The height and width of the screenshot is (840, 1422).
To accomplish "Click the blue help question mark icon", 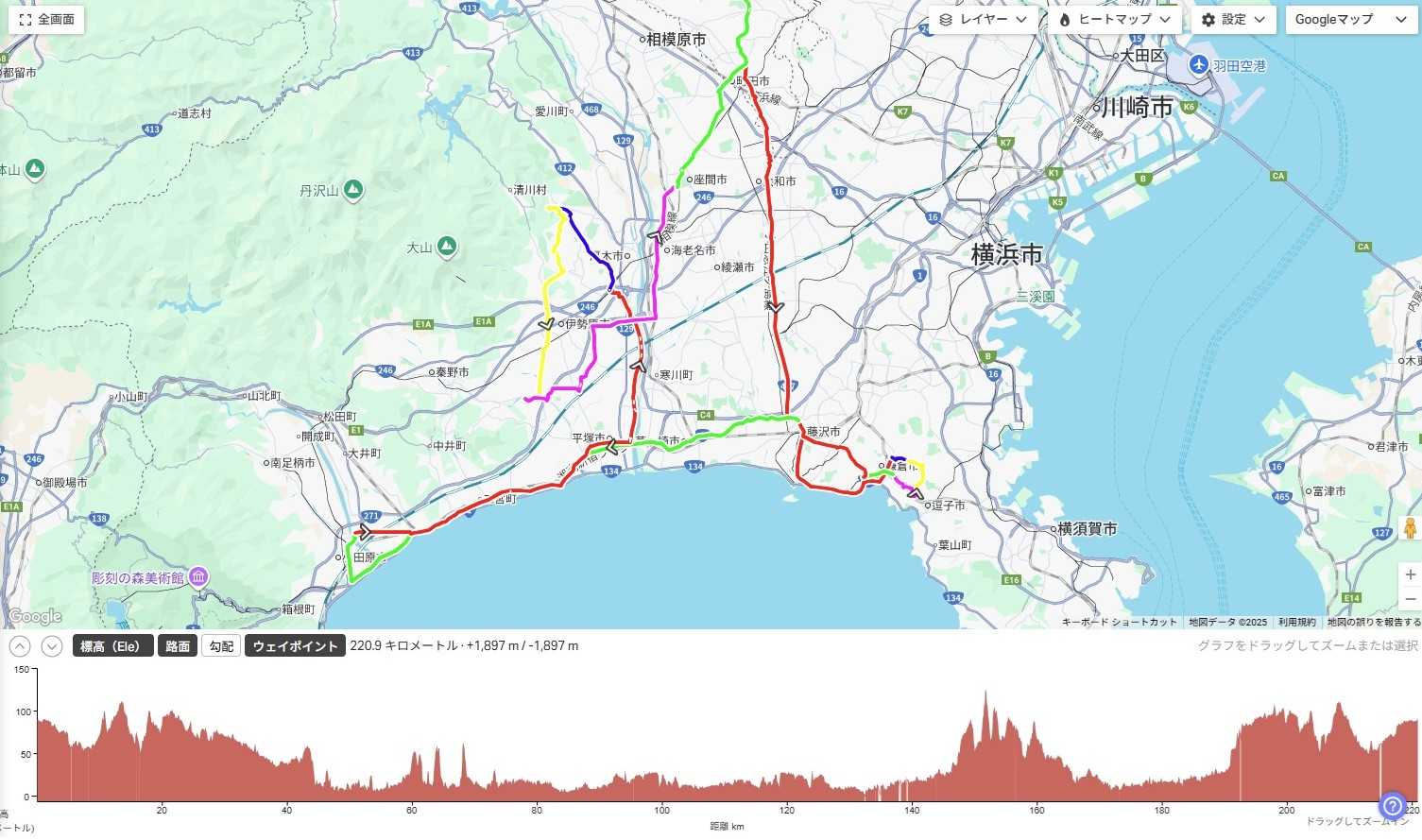I will coord(1393,806).
